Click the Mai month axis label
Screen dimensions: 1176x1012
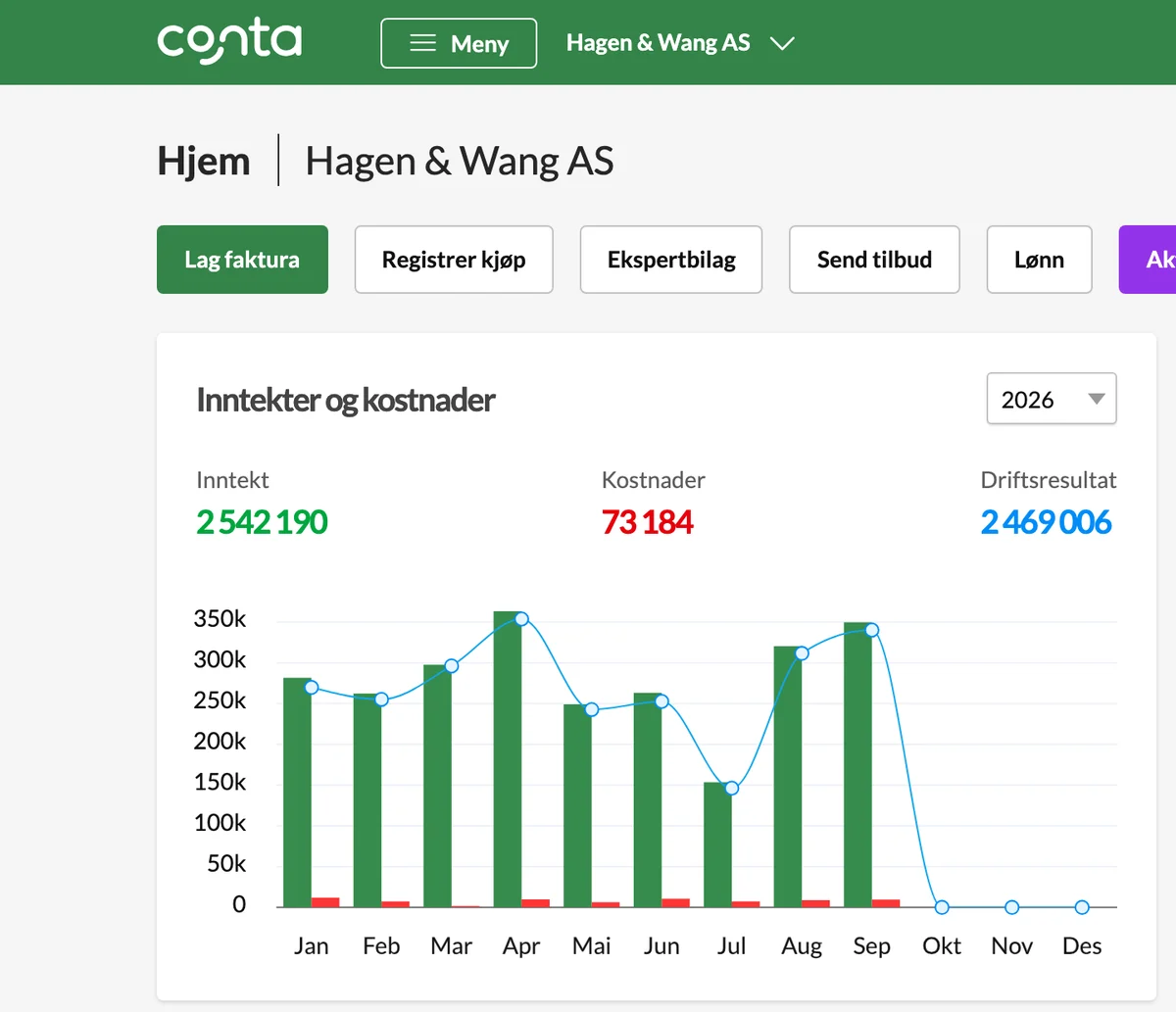pos(592,946)
